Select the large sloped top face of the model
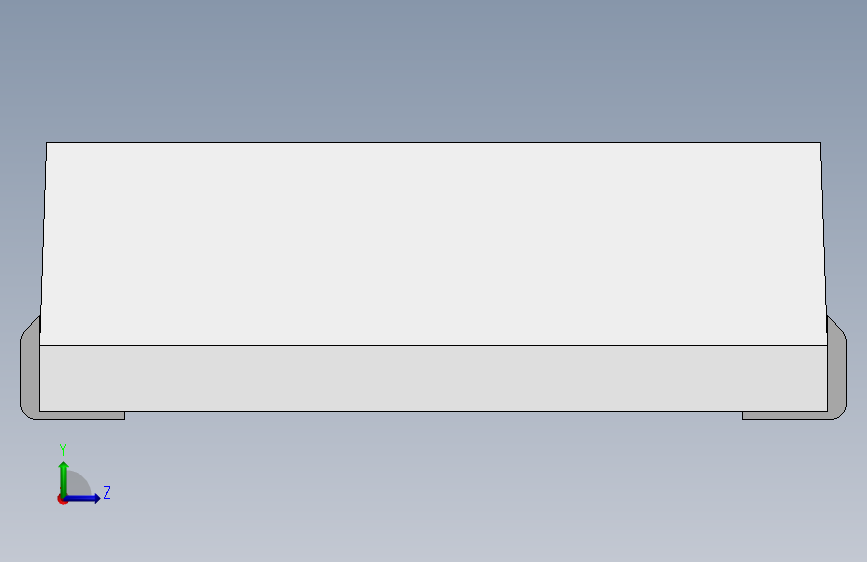 (433, 243)
